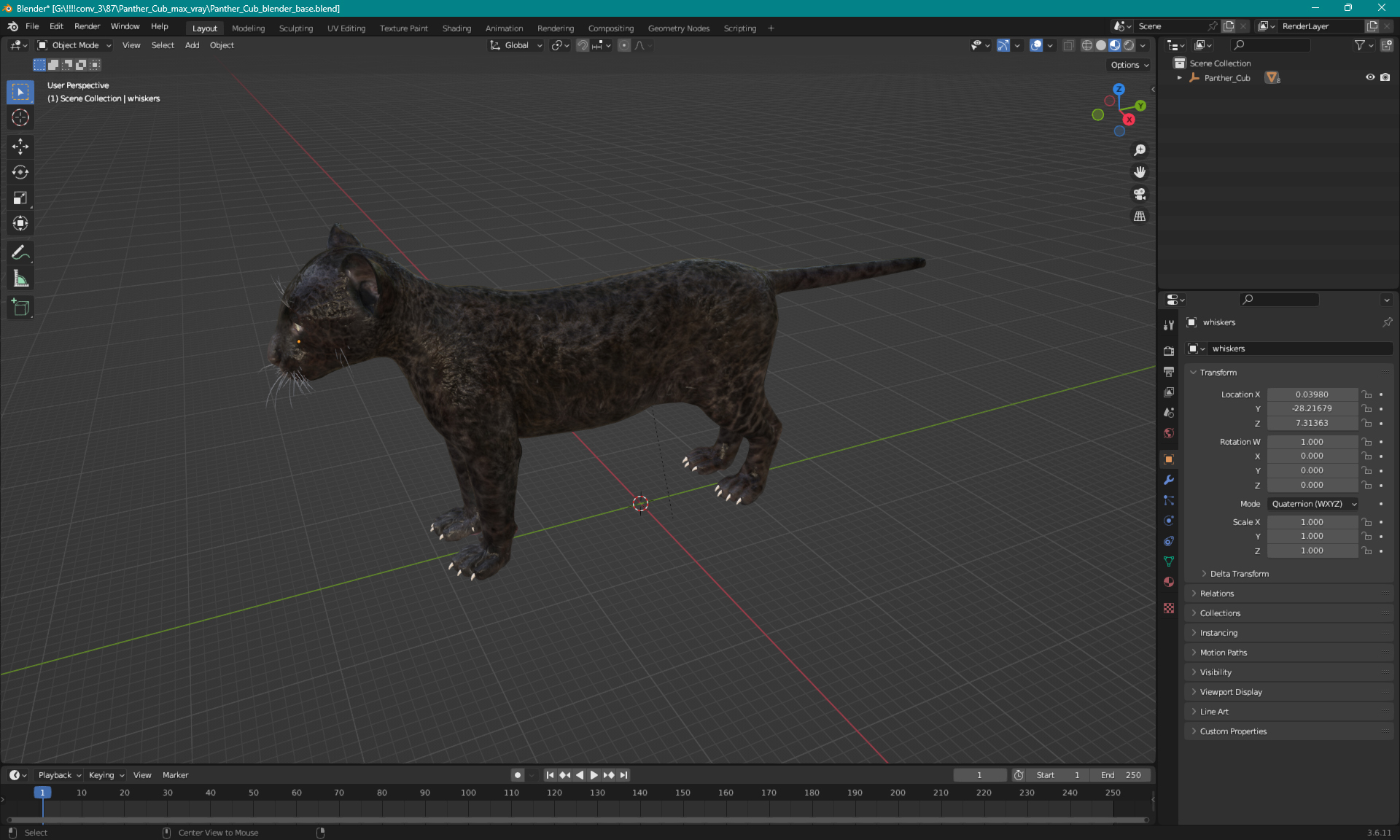Open the Tool properties tab
This screenshot has width=1400, height=840.
coord(1169,325)
